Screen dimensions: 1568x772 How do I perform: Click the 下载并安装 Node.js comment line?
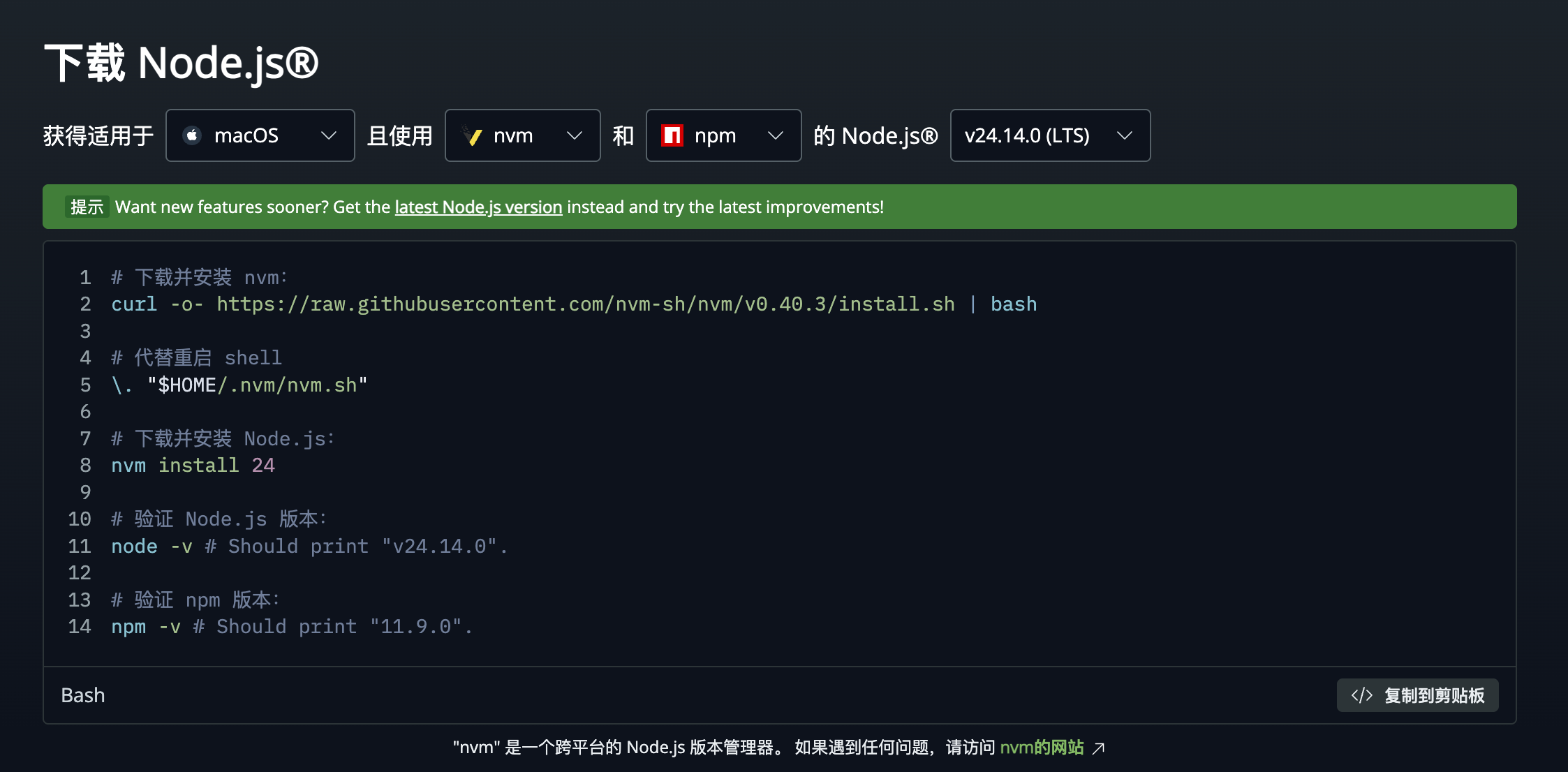(x=223, y=439)
